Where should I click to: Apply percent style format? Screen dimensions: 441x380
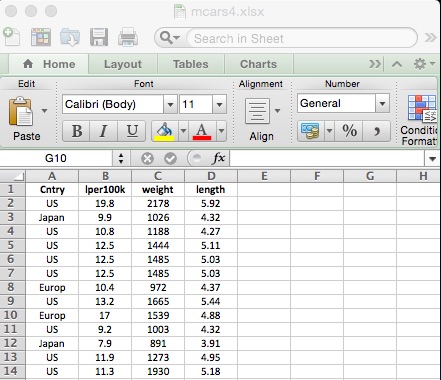[x=349, y=131]
